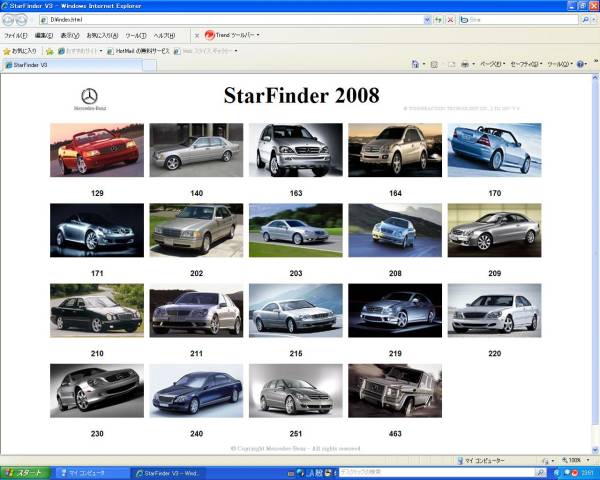600x480 pixels.
Task: Click the search magnifier icon in IE
Action: coord(584,20)
